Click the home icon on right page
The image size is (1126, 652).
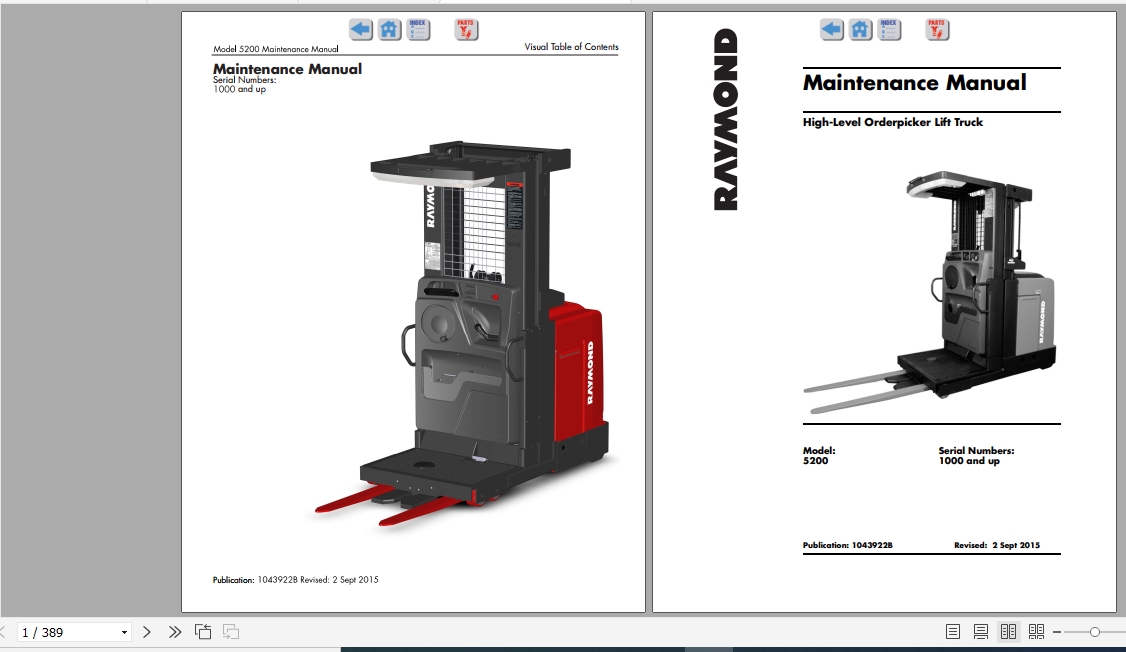tap(860, 29)
